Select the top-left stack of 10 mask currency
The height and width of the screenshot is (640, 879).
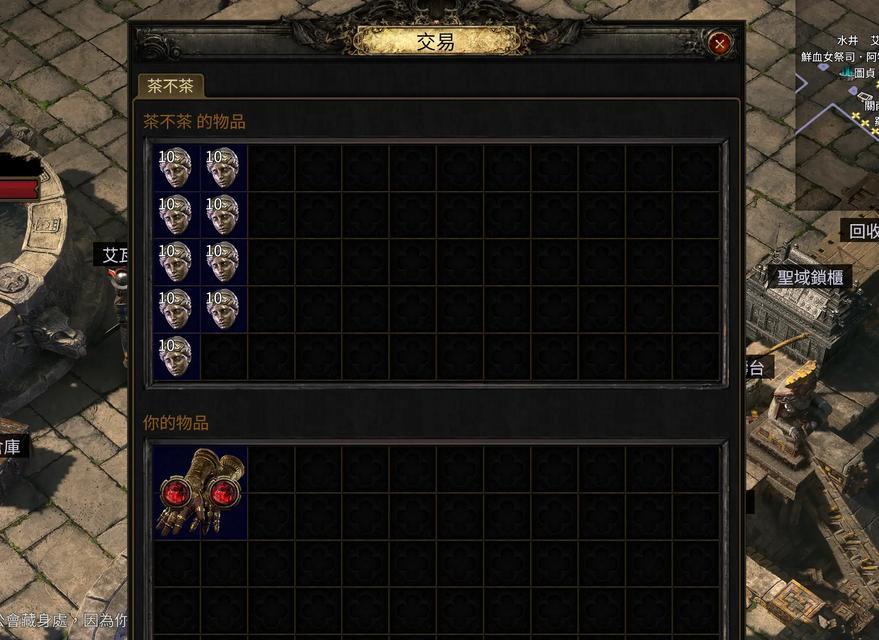coord(176,168)
